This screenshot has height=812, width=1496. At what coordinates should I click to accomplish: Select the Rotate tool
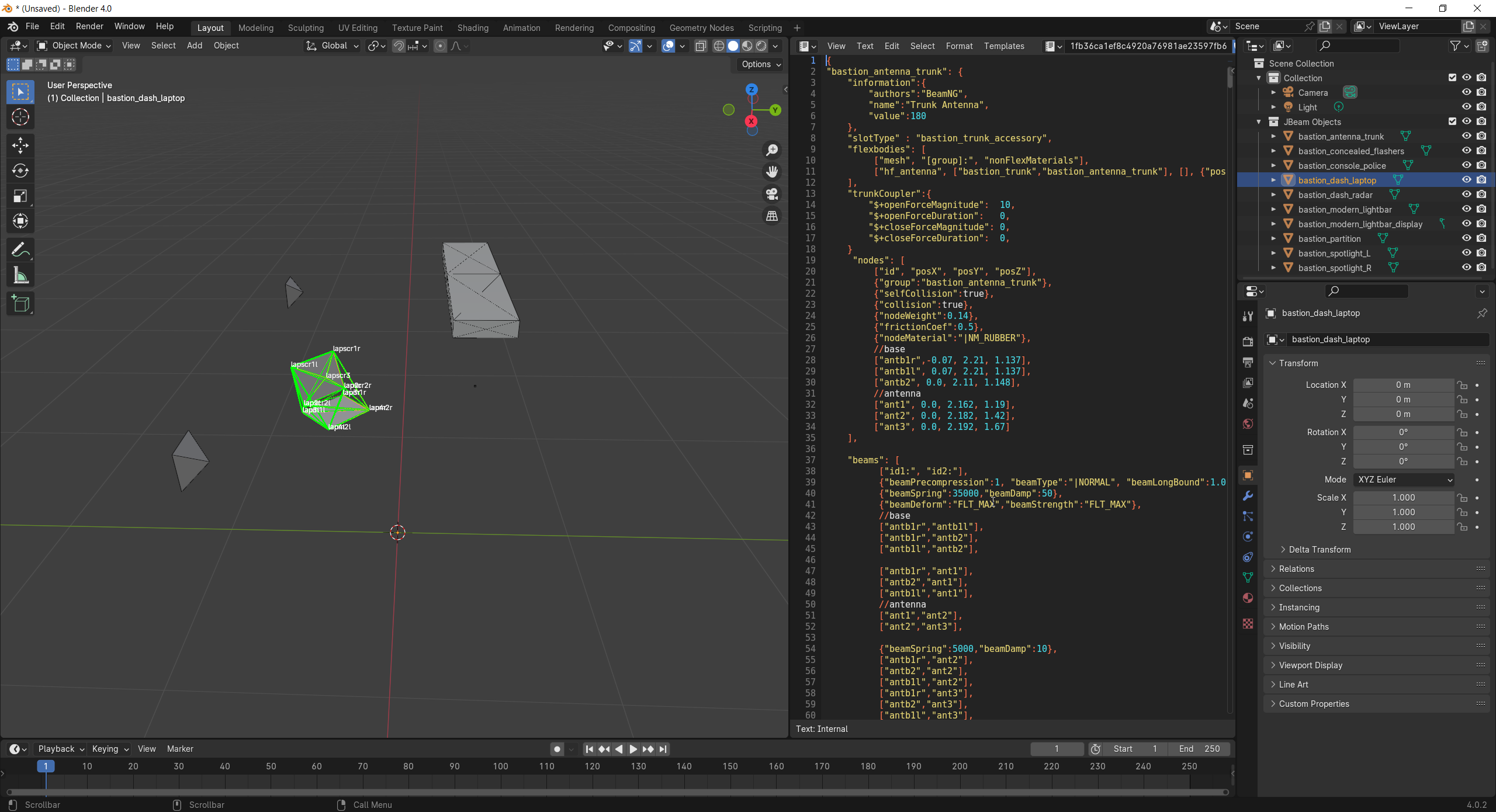20,171
